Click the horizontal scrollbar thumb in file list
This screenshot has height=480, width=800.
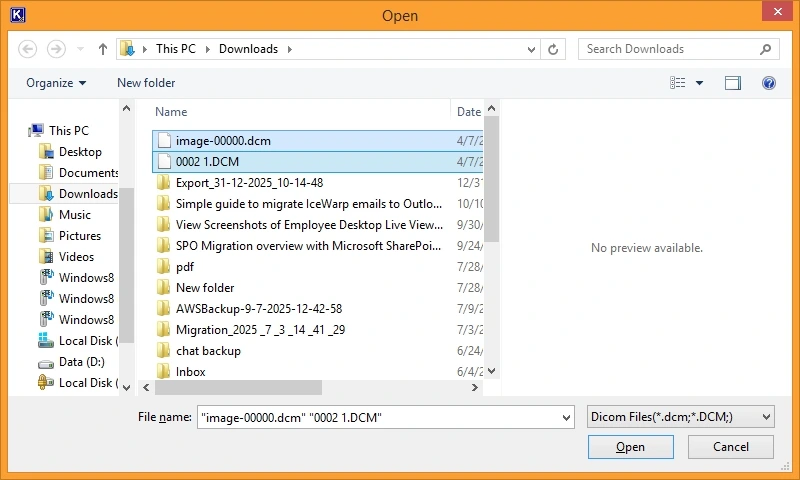click(238, 387)
